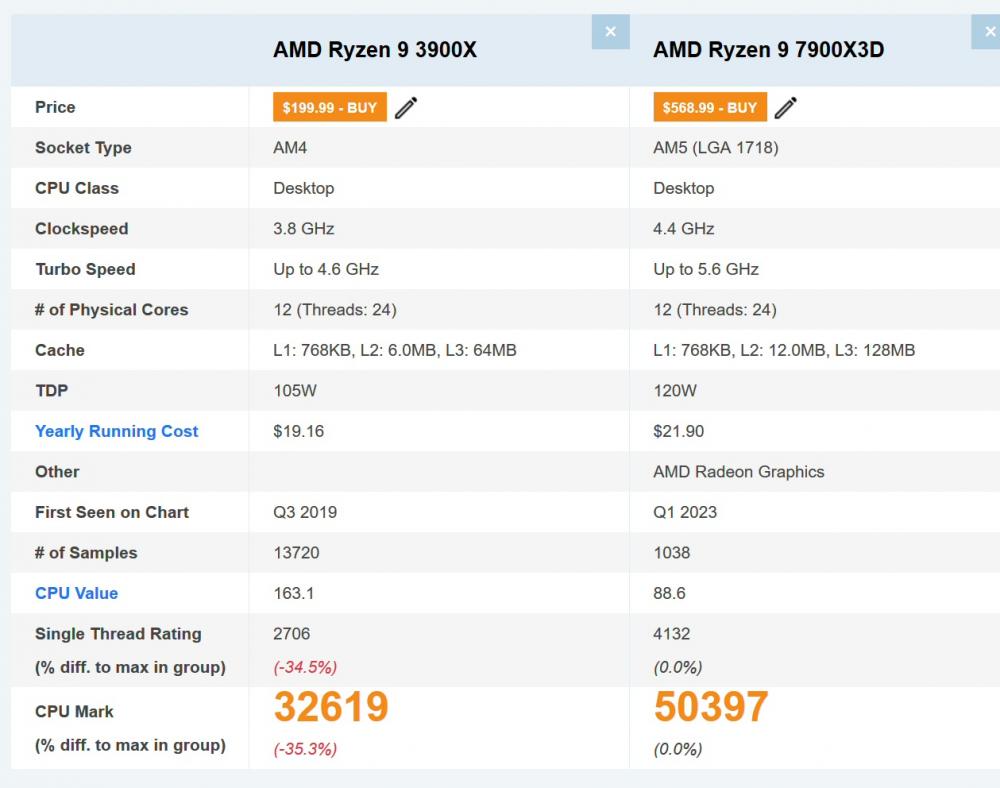Click the 2706 single thread rating
This screenshot has height=788, width=1000.
(x=291, y=634)
